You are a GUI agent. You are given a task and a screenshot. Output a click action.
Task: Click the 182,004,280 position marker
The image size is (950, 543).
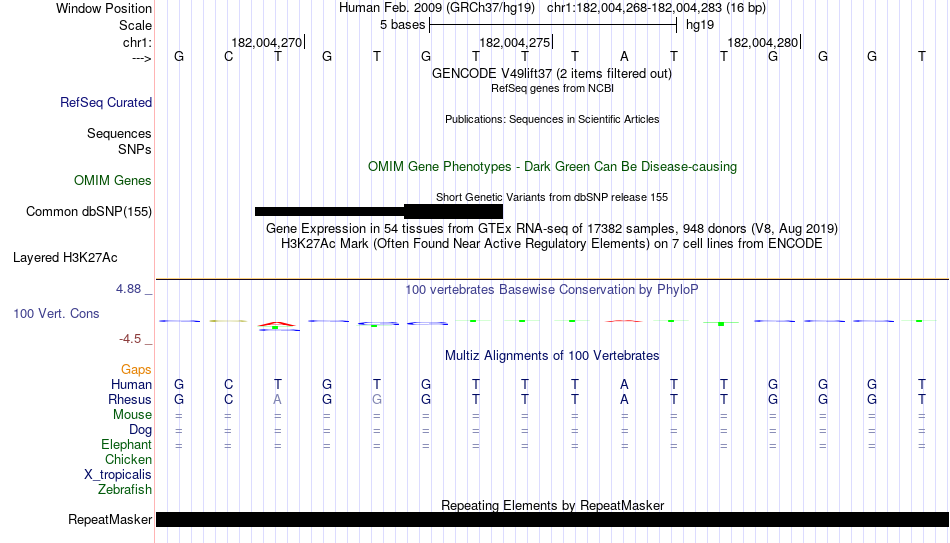point(763,42)
